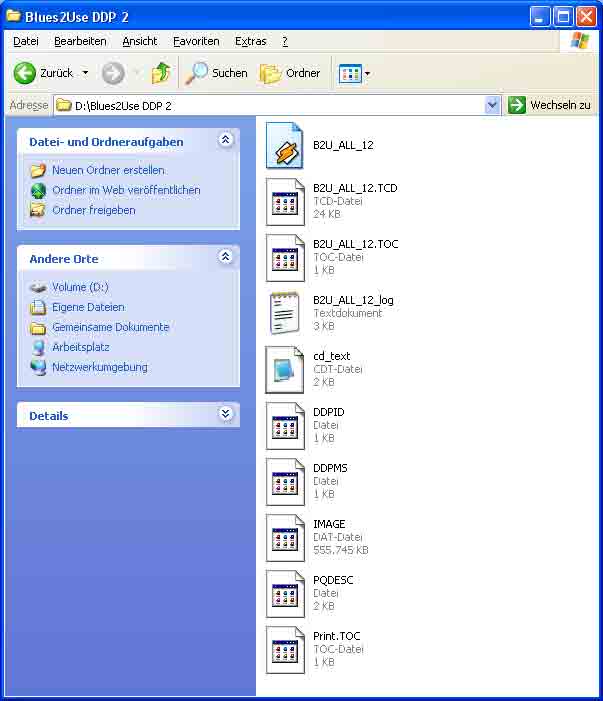
Task: Open the Datei menu
Action: (25, 41)
